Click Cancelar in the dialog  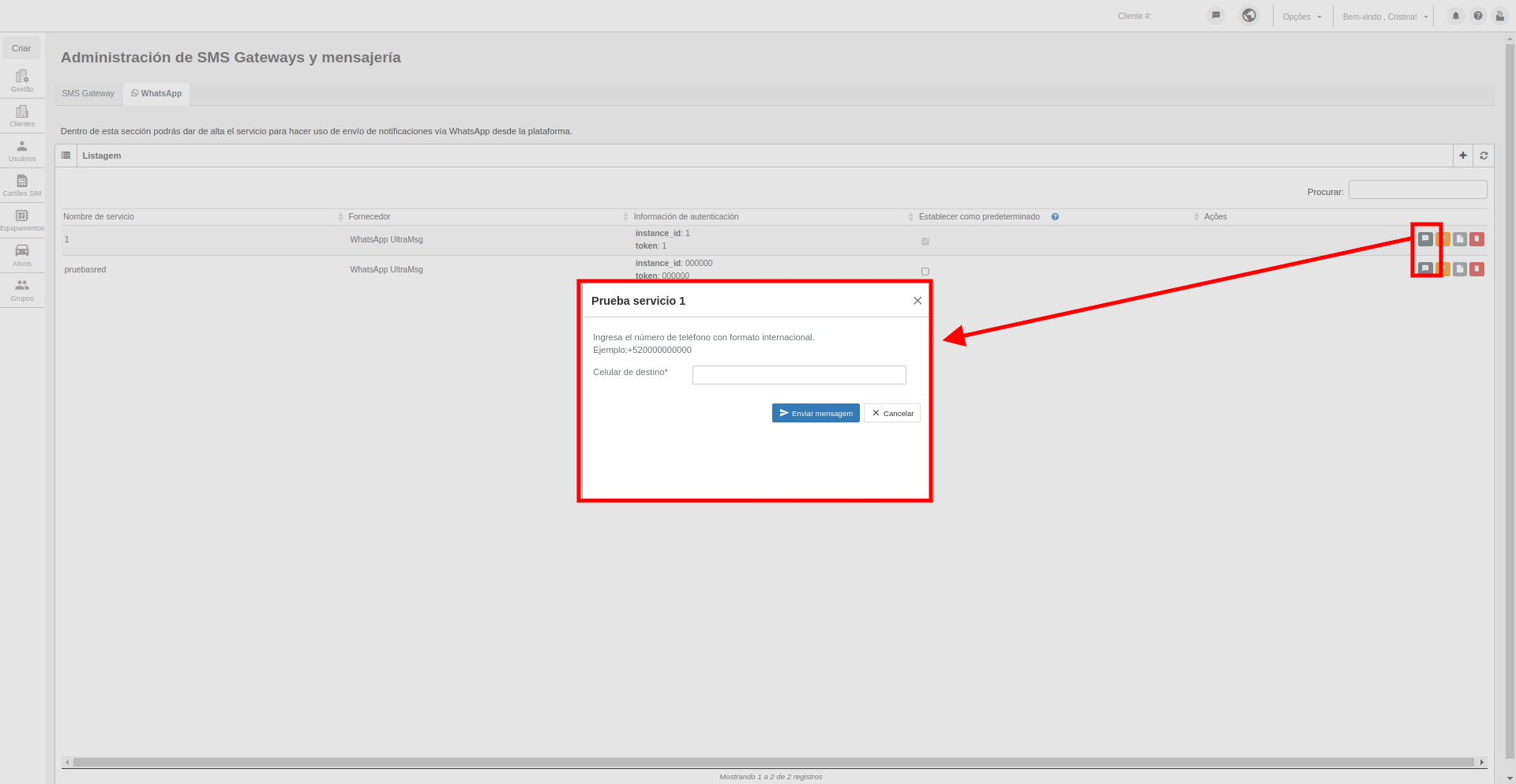(x=892, y=413)
